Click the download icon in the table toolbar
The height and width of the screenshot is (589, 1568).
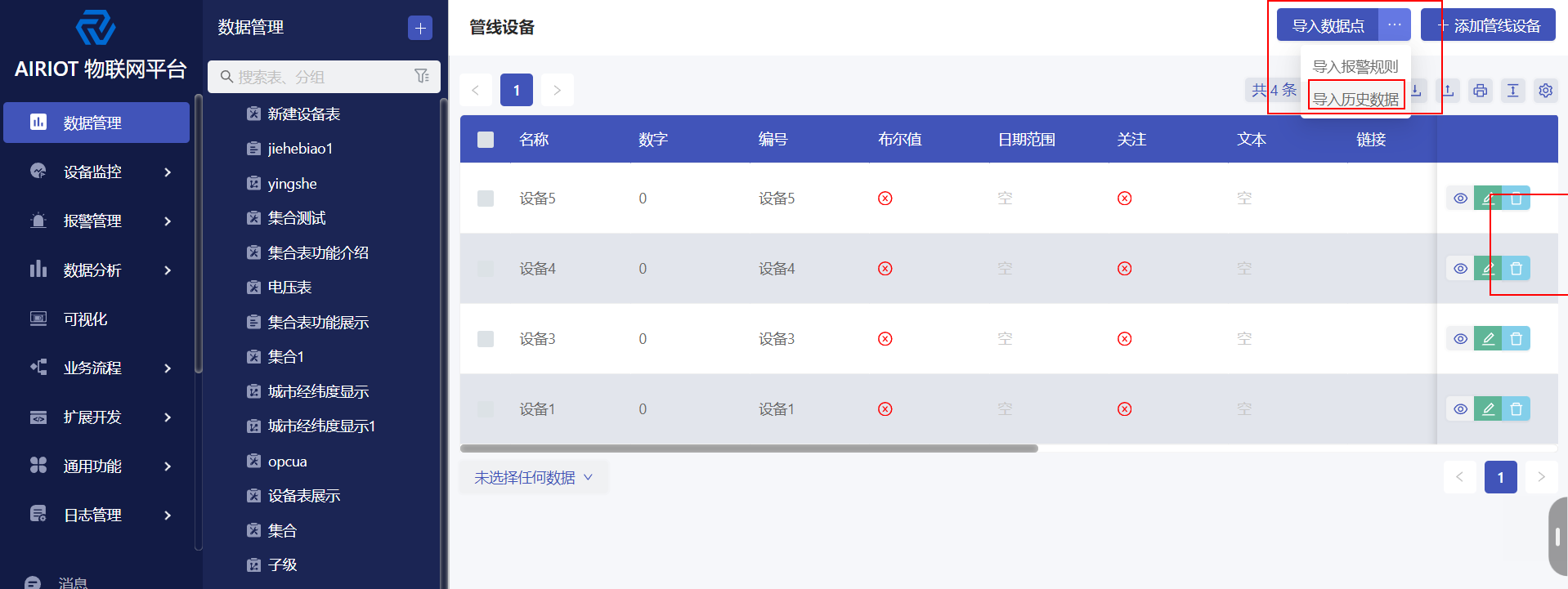point(1416,90)
